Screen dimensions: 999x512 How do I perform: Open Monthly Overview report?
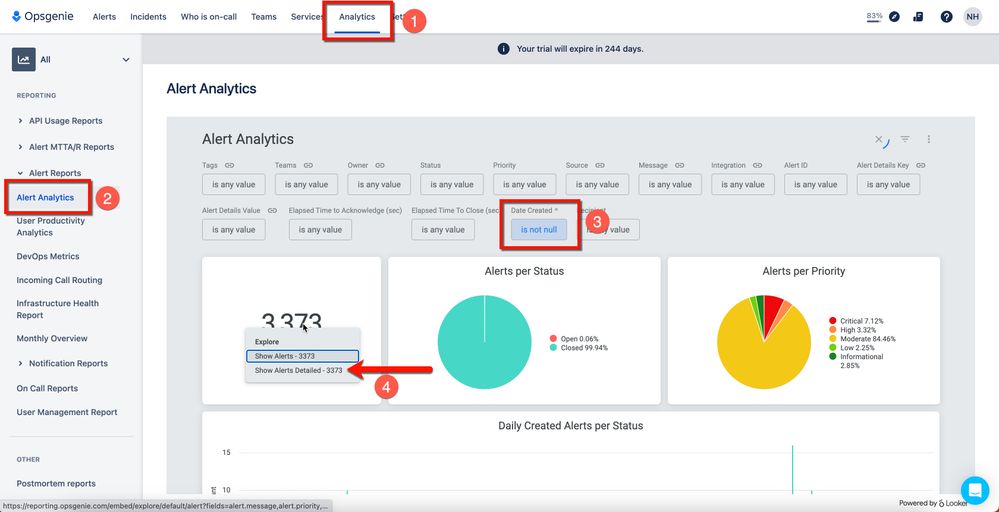[x=52, y=339]
